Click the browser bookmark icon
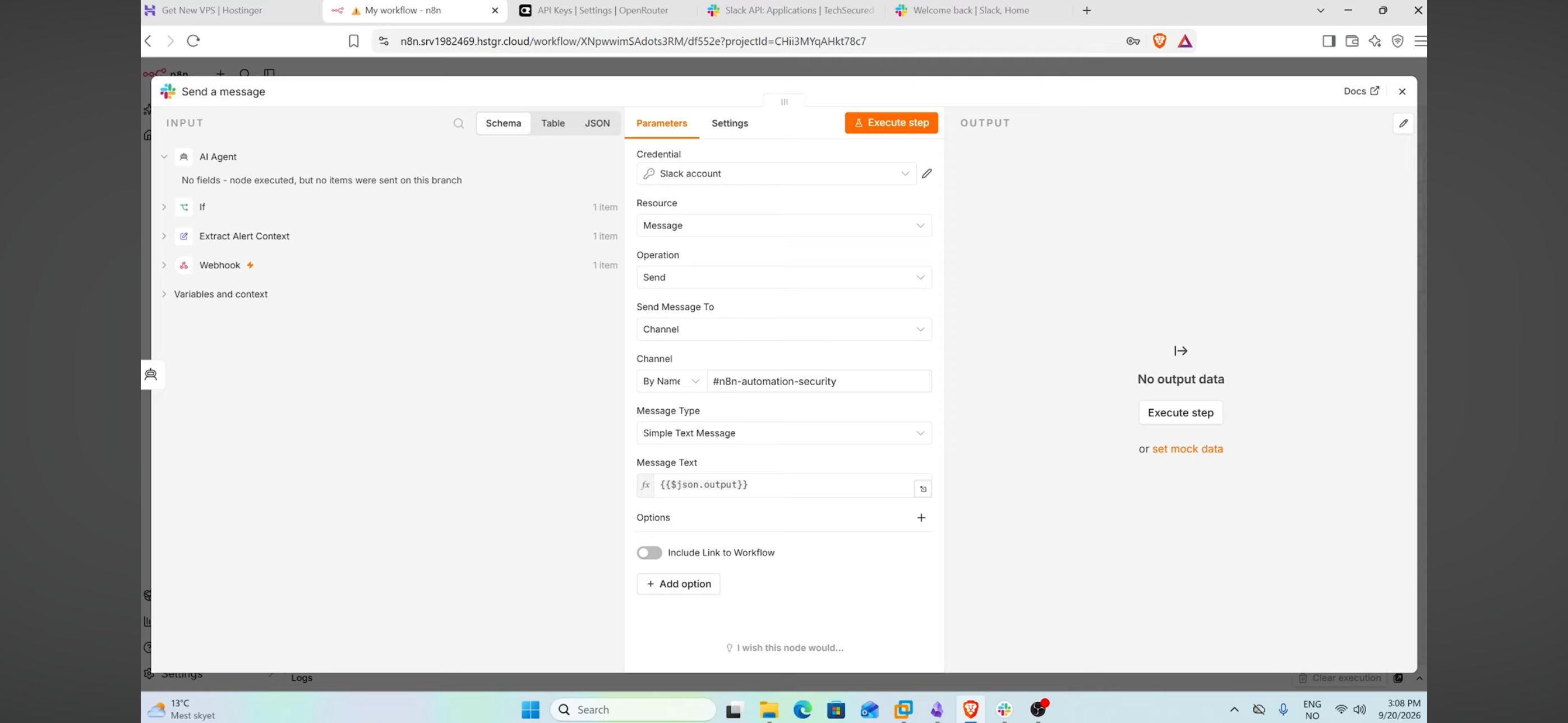1568x723 pixels. pos(353,41)
